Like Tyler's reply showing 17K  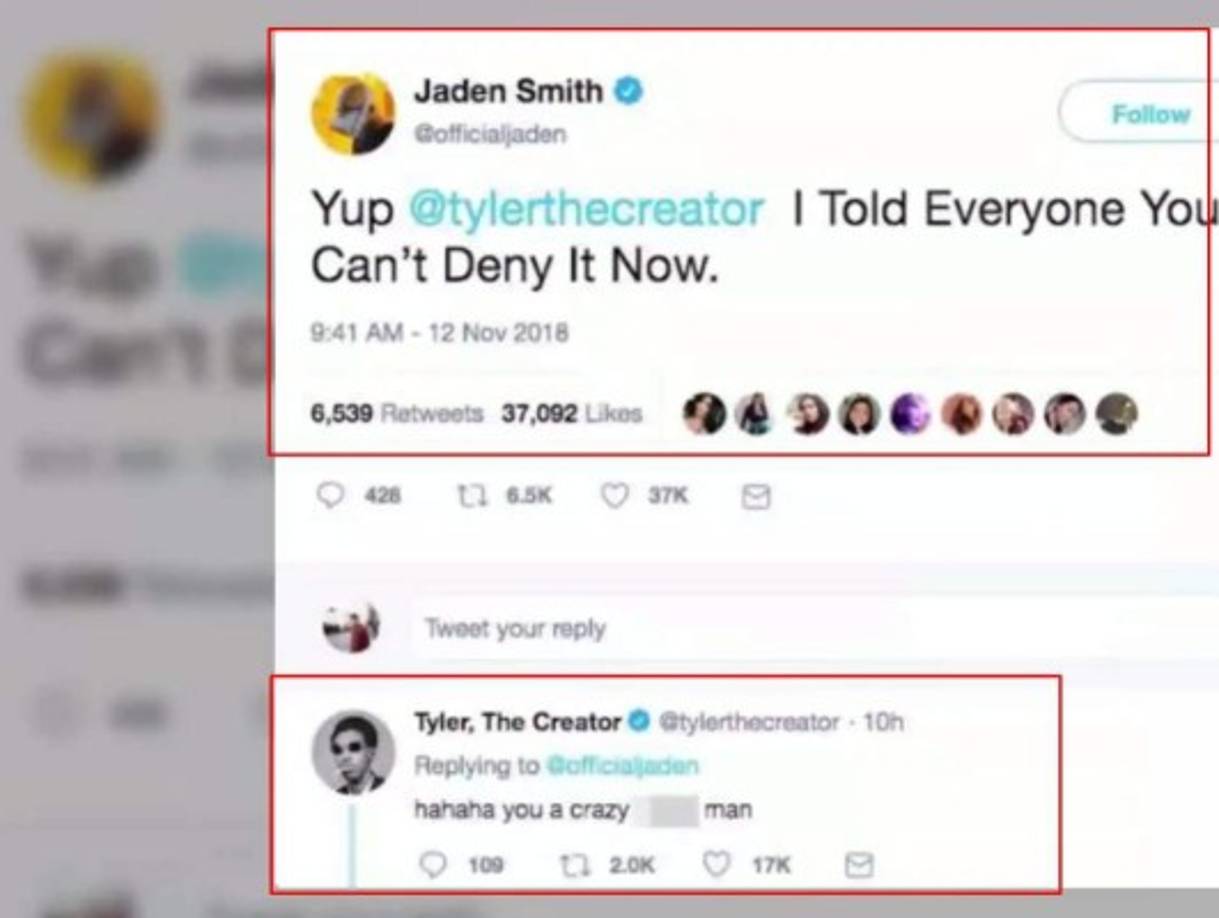click(x=716, y=864)
